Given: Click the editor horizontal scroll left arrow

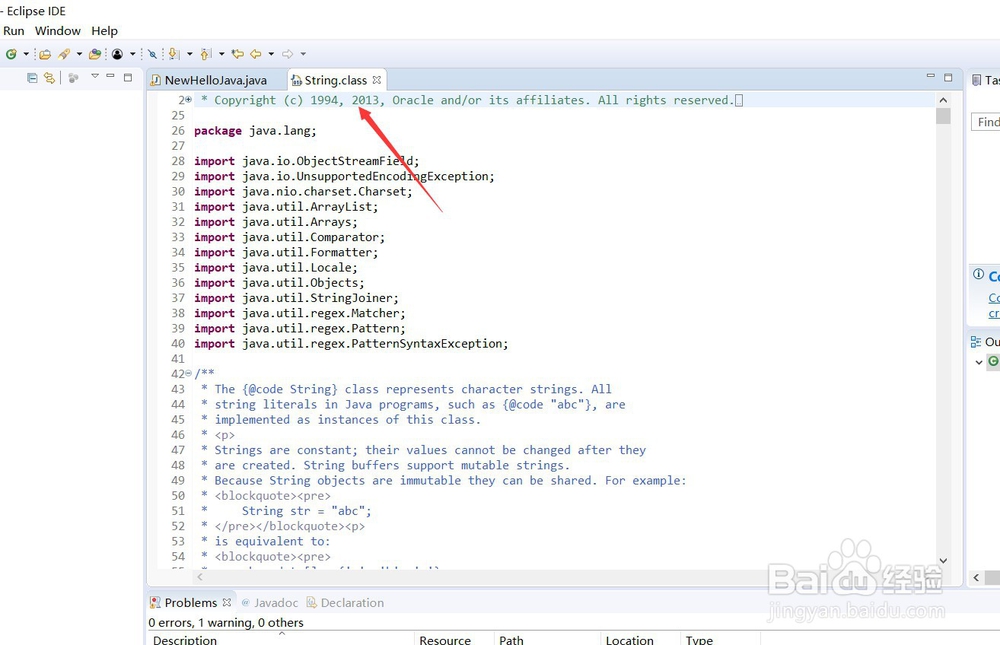Looking at the screenshot, I should [x=200, y=577].
